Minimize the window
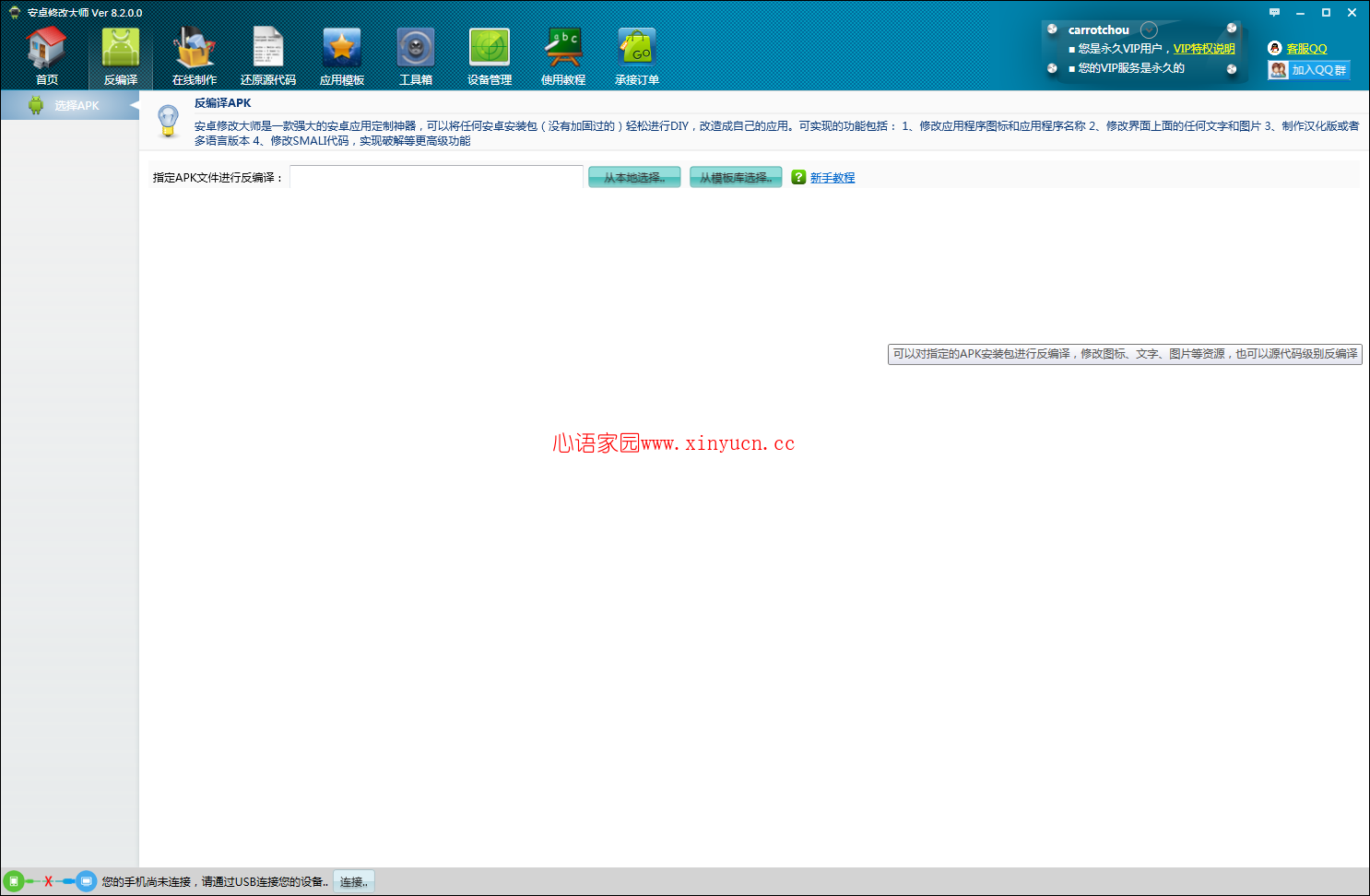The image size is (1370, 896). coord(1300,13)
